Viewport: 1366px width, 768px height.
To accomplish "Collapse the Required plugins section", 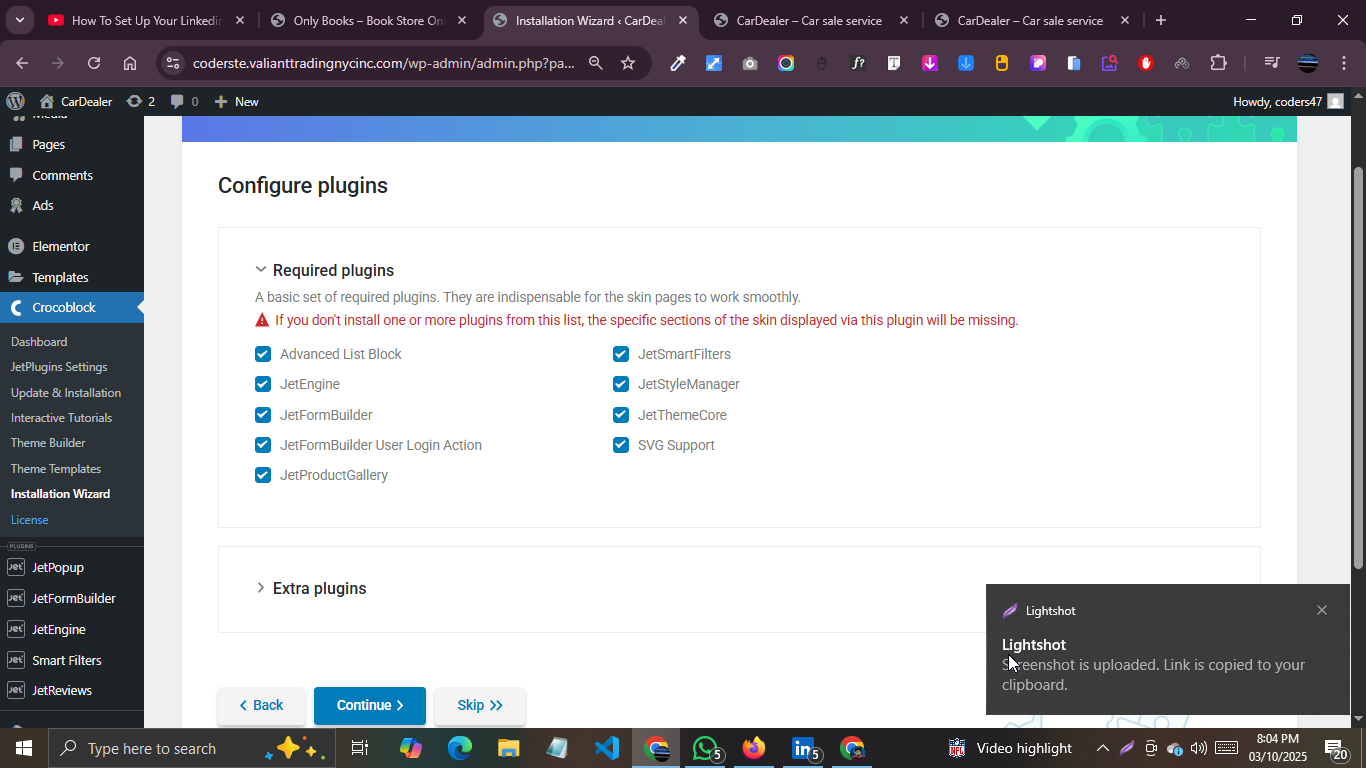I will (x=261, y=270).
